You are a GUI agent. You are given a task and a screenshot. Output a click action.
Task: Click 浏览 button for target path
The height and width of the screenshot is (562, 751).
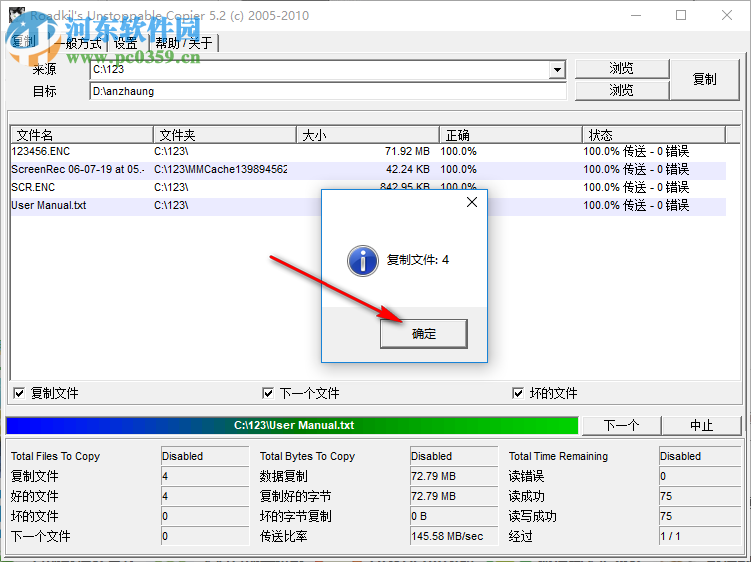click(x=622, y=90)
